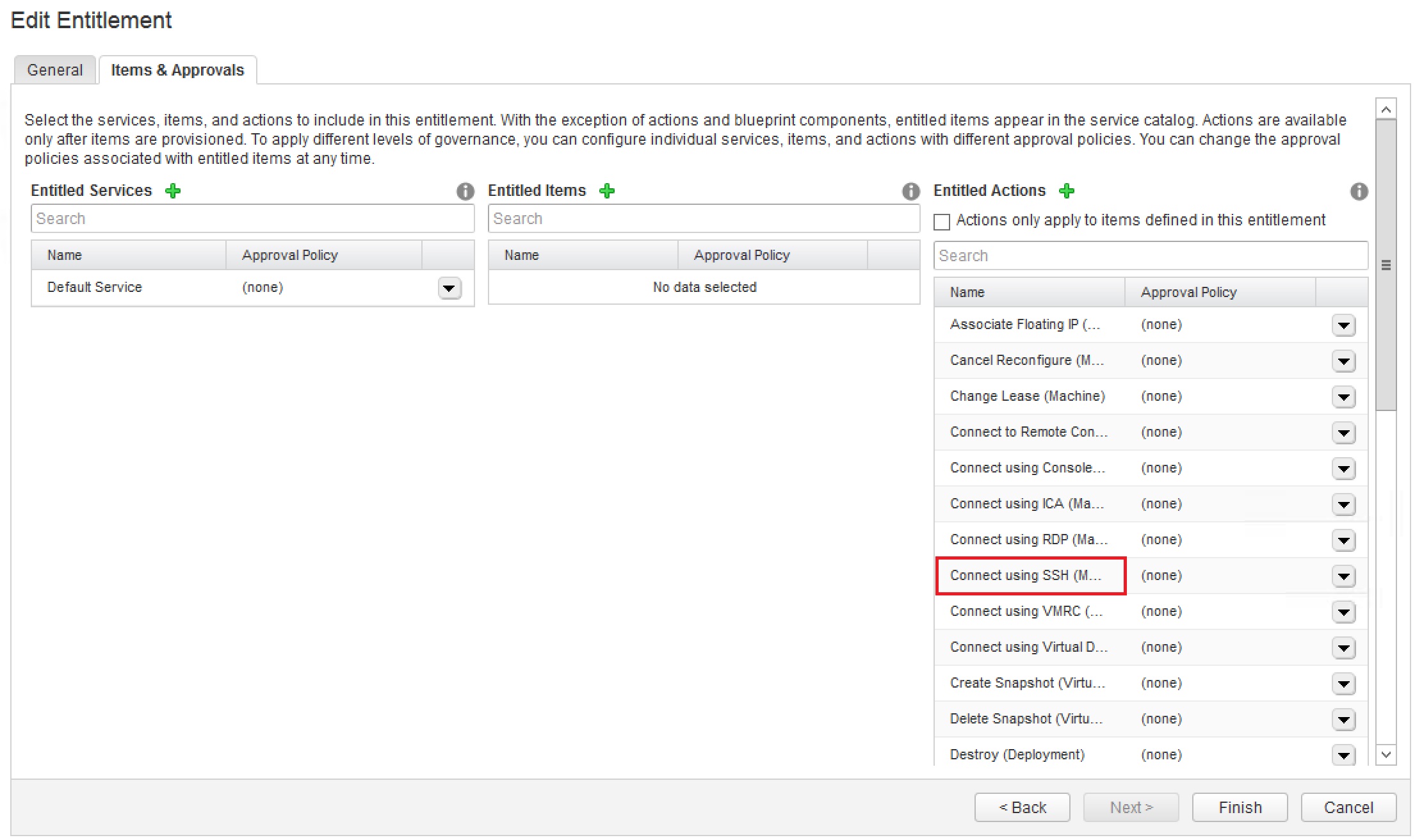The image size is (1415, 840).
Task: Add an entitled action with plus icon
Action: pyautogui.click(x=1067, y=191)
